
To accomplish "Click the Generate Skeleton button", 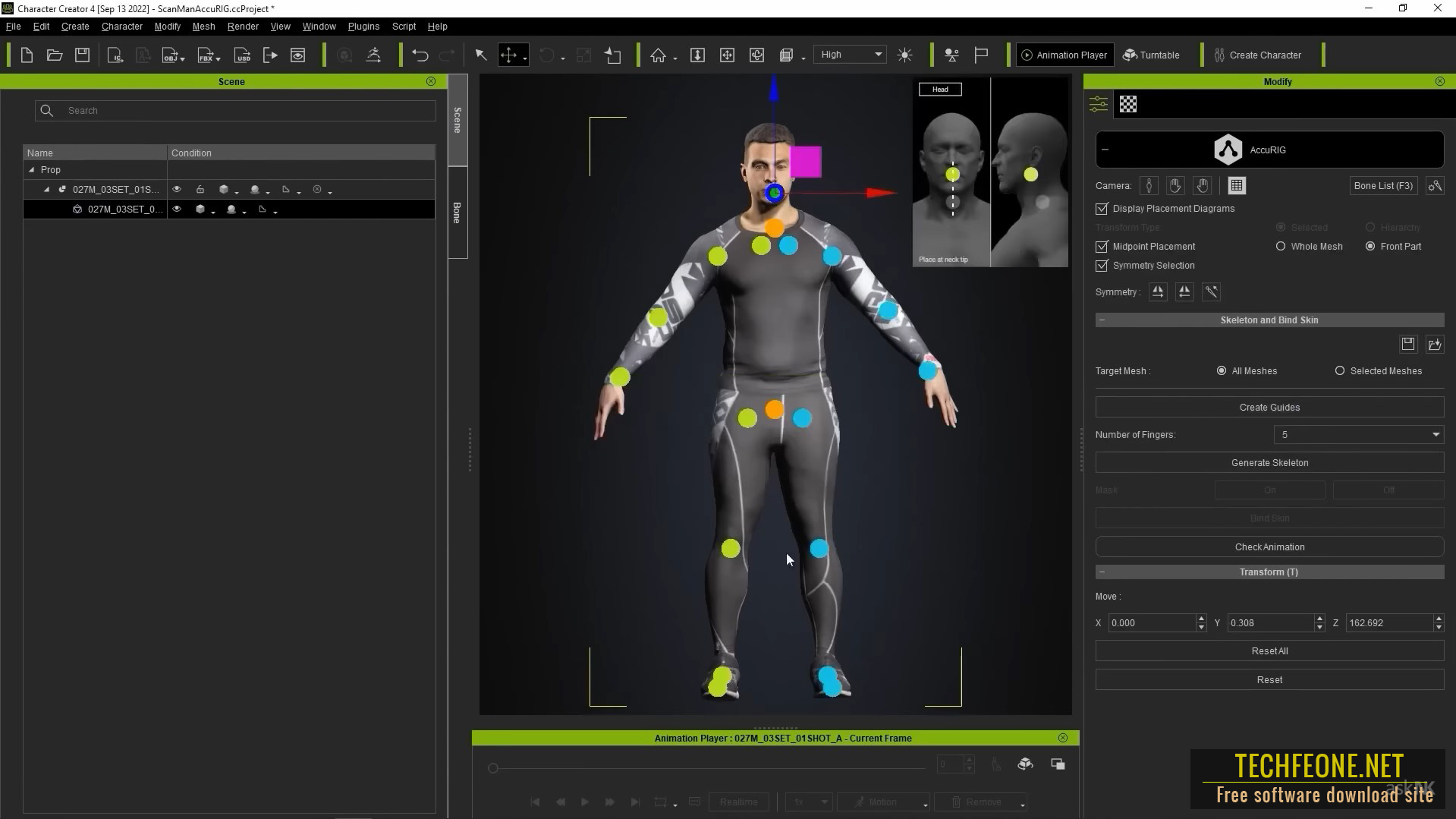I will [x=1269, y=462].
